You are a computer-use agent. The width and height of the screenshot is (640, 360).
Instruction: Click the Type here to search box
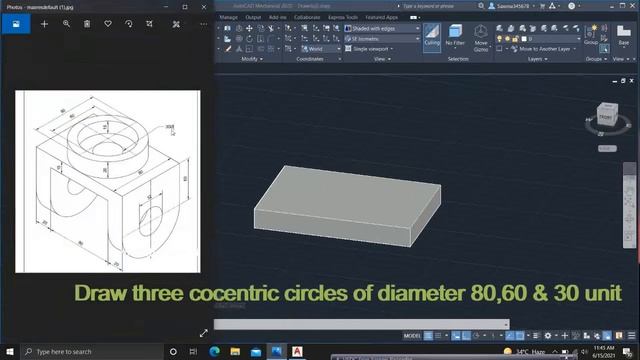point(92,351)
